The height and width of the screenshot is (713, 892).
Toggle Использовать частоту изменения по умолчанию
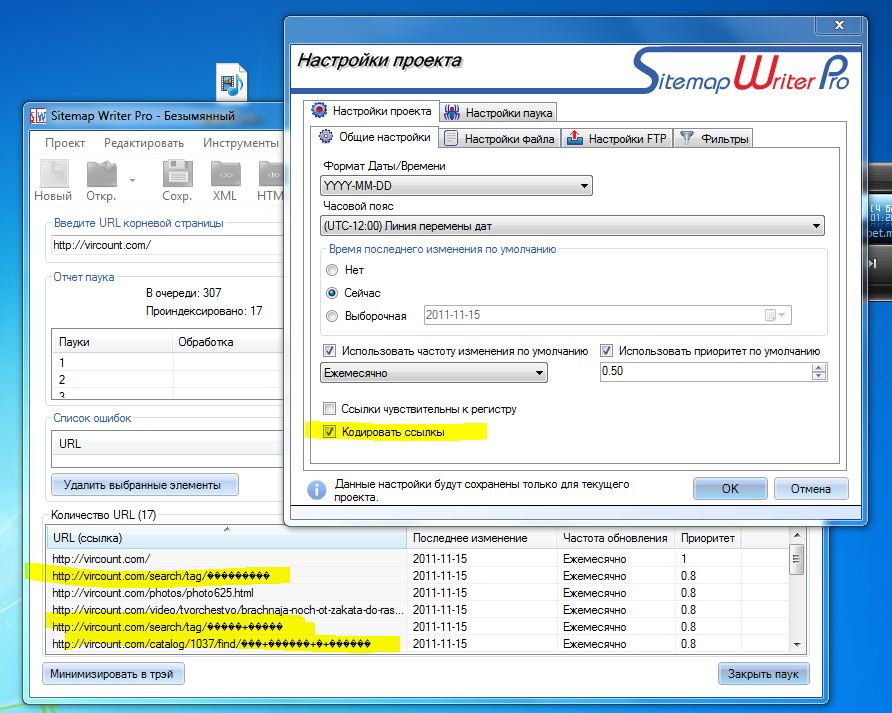tap(329, 351)
